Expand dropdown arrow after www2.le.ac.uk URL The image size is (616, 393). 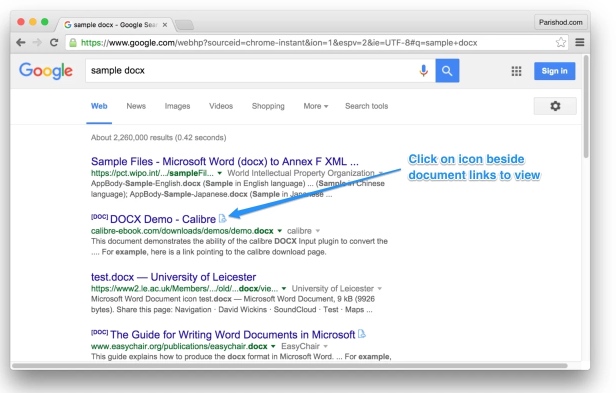tap(284, 288)
